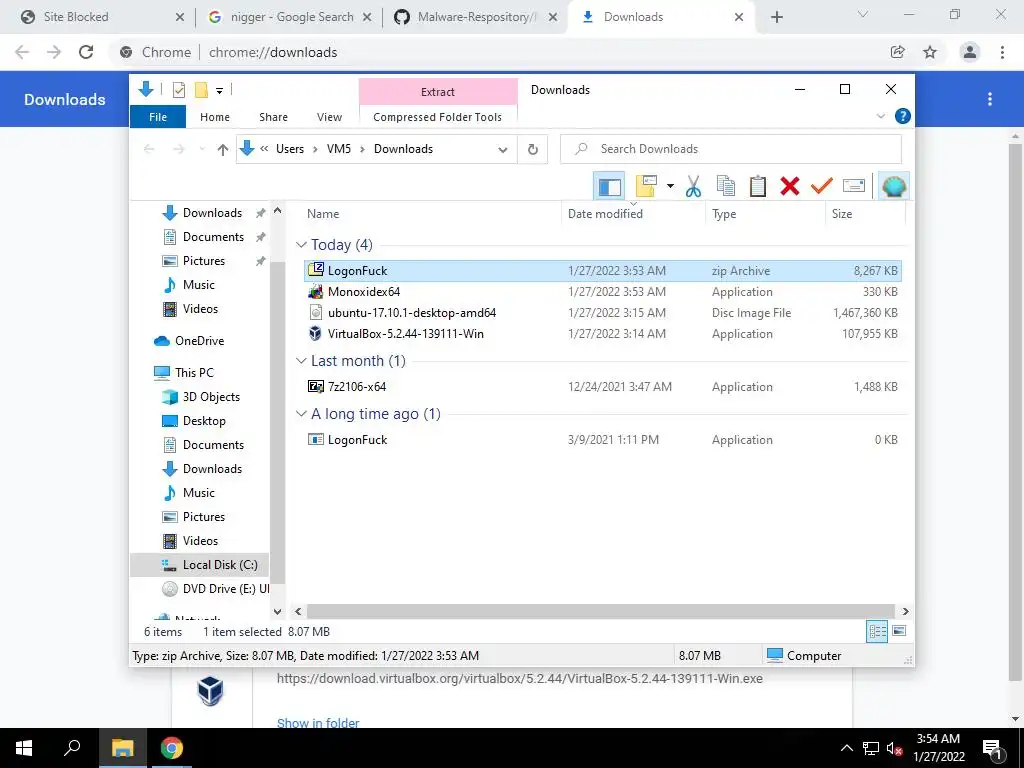
Task: Open the notification center icon
Action: (992, 748)
